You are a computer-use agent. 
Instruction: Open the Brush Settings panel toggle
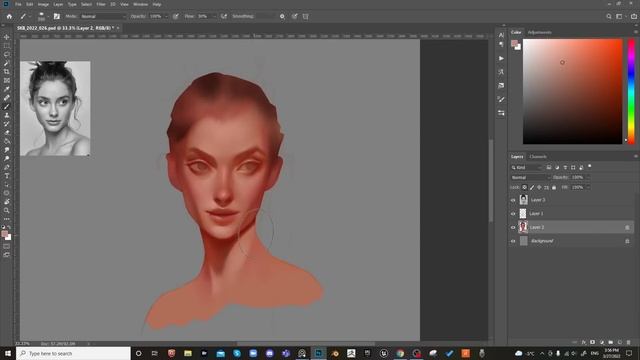[x=57, y=16]
